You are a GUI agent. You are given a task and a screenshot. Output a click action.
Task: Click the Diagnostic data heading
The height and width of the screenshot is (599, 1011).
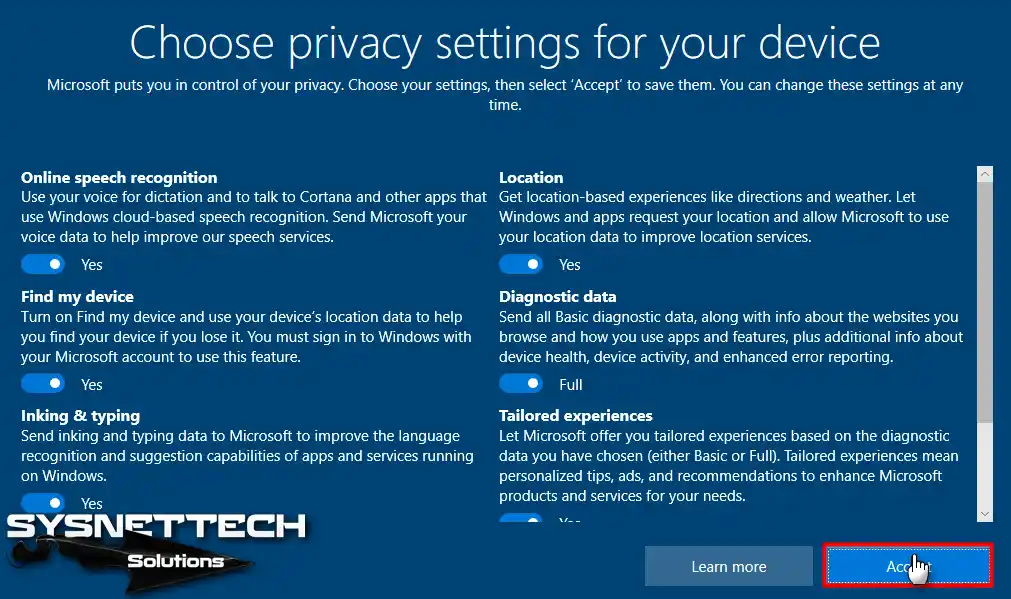557,297
